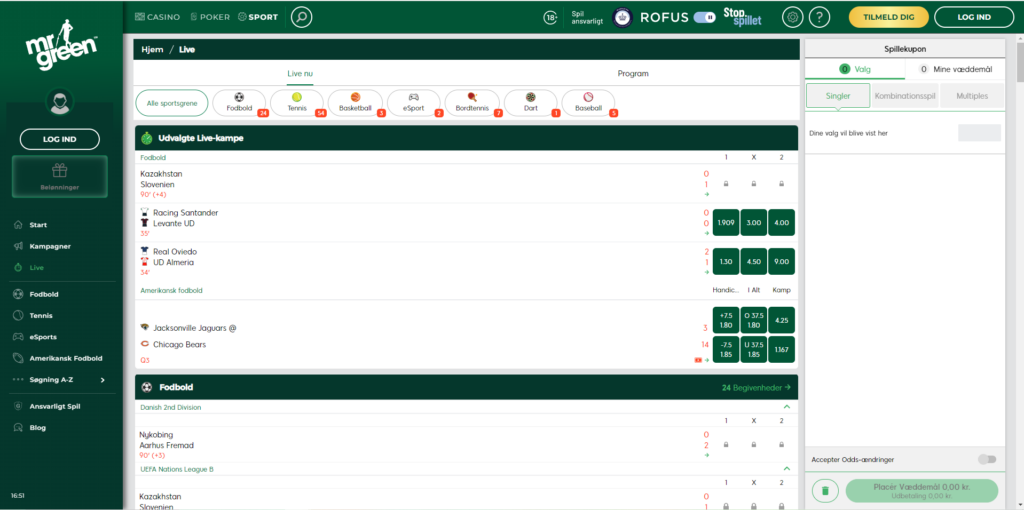Select Chicago Bears win at 1.167
The height and width of the screenshot is (510, 1024).
click(x=782, y=349)
